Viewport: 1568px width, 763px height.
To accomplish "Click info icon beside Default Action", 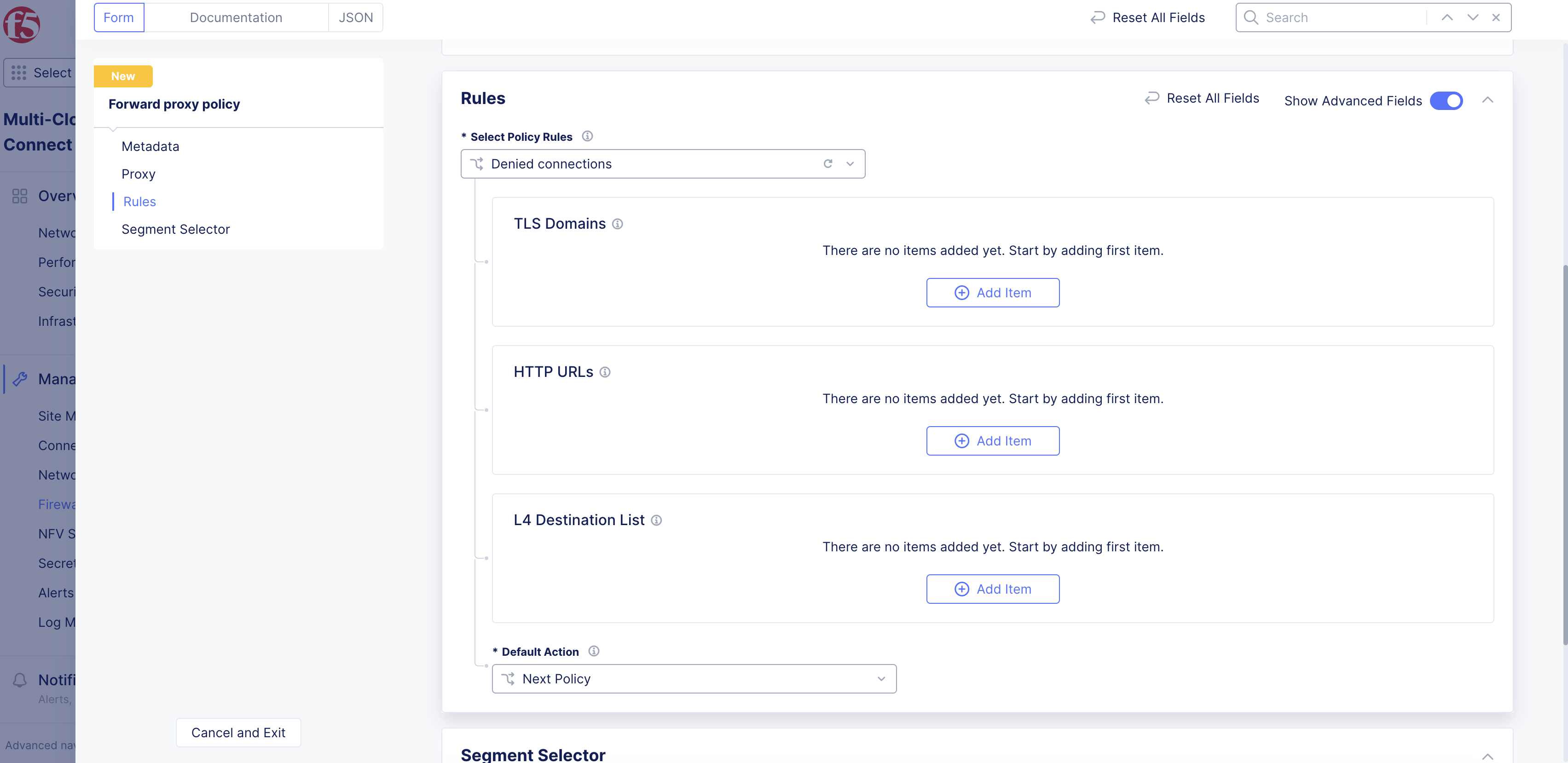I will tap(594, 651).
